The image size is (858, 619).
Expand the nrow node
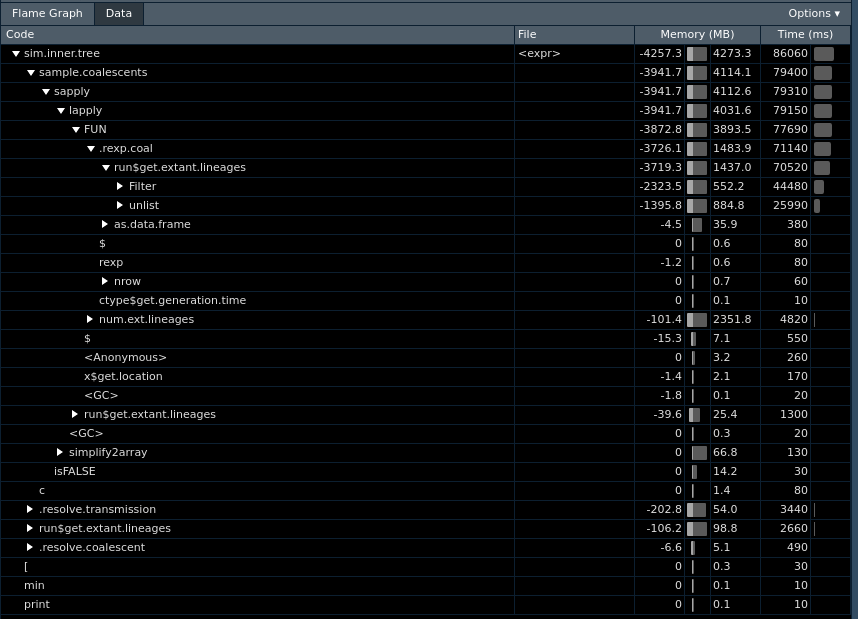point(105,281)
